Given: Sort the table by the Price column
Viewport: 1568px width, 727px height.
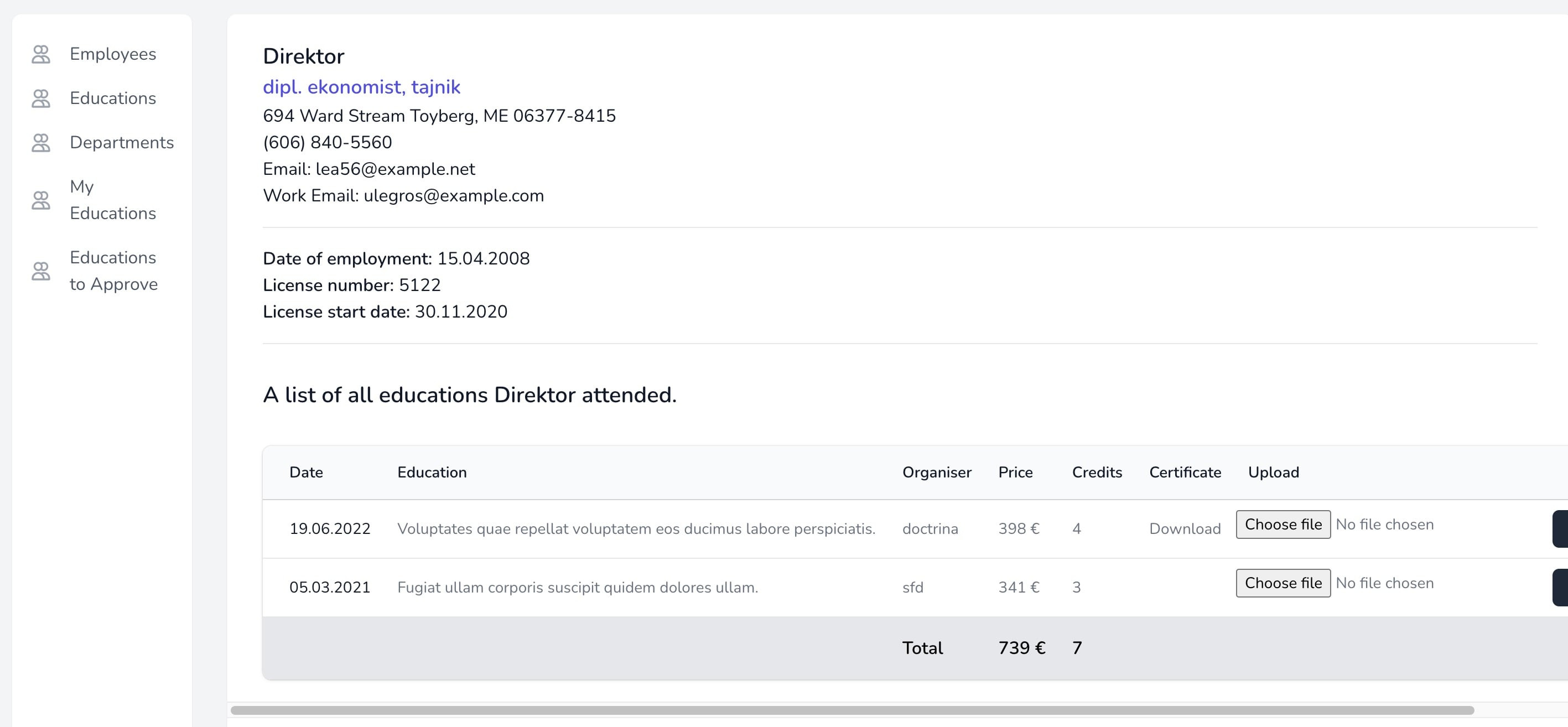Looking at the screenshot, I should [1015, 472].
